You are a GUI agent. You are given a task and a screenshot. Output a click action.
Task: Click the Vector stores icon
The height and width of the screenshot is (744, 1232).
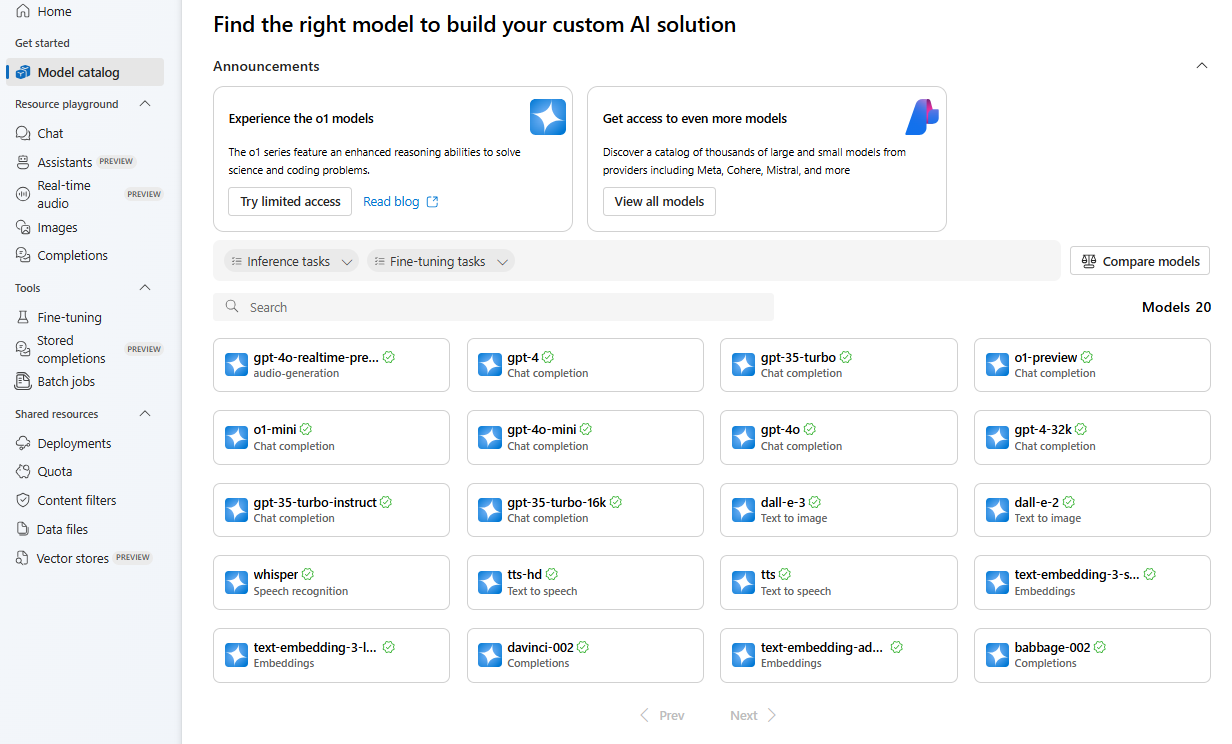click(x=23, y=558)
